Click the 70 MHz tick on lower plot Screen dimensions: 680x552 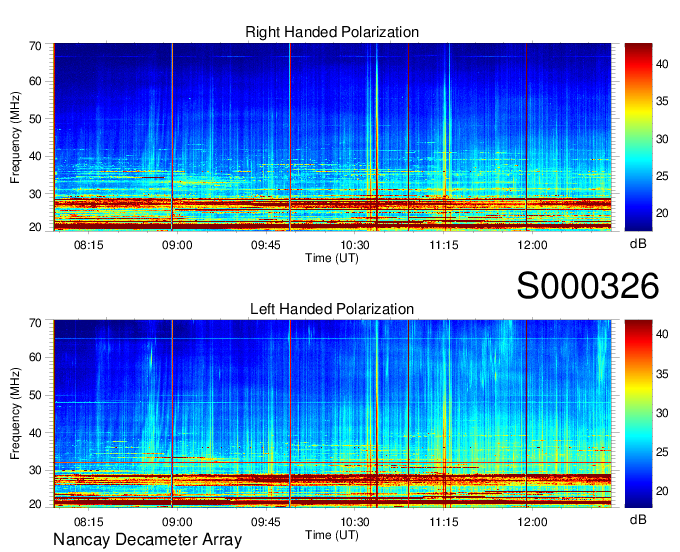click(x=35, y=323)
